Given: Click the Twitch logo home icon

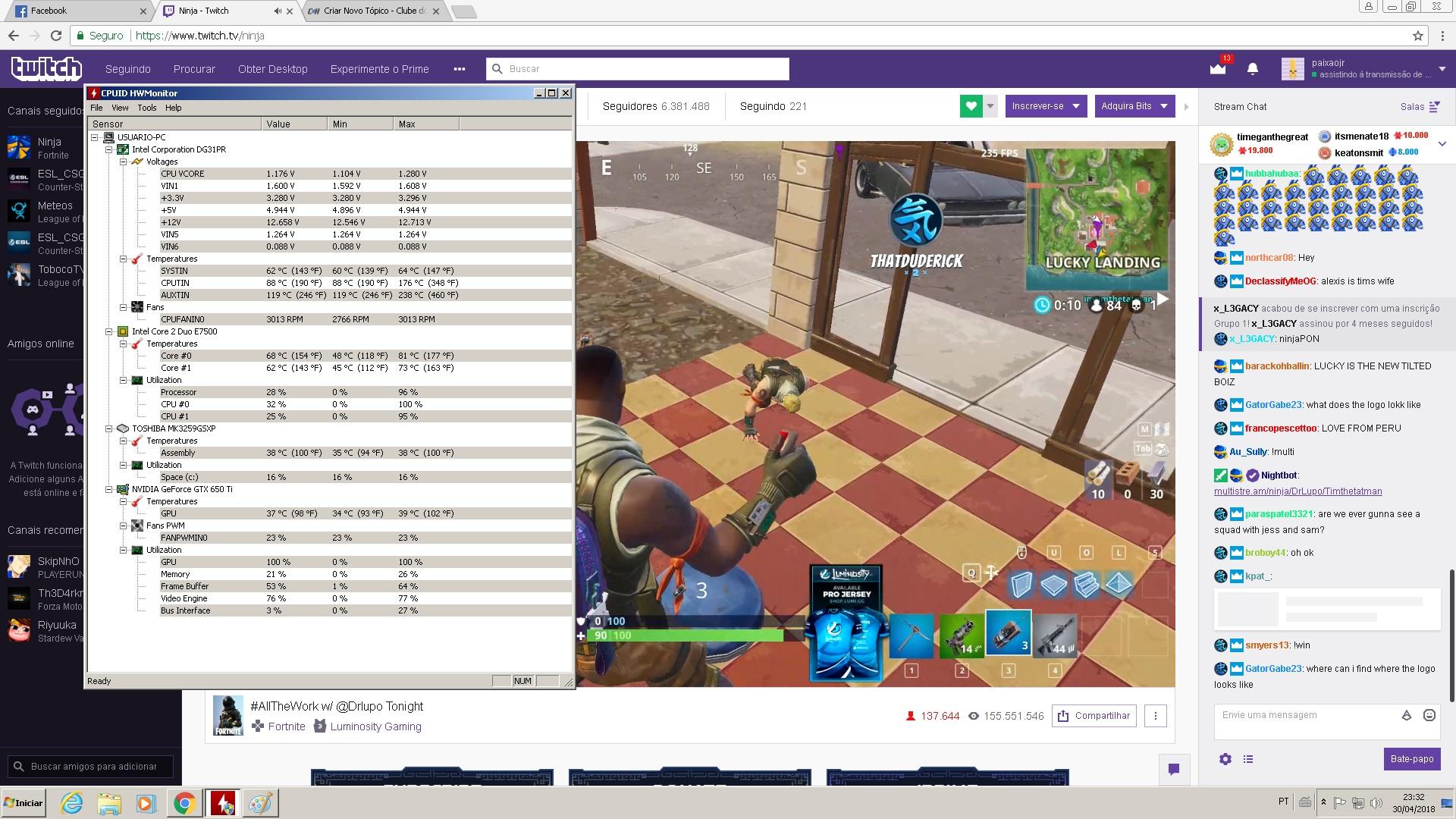Looking at the screenshot, I should (x=46, y=68).
